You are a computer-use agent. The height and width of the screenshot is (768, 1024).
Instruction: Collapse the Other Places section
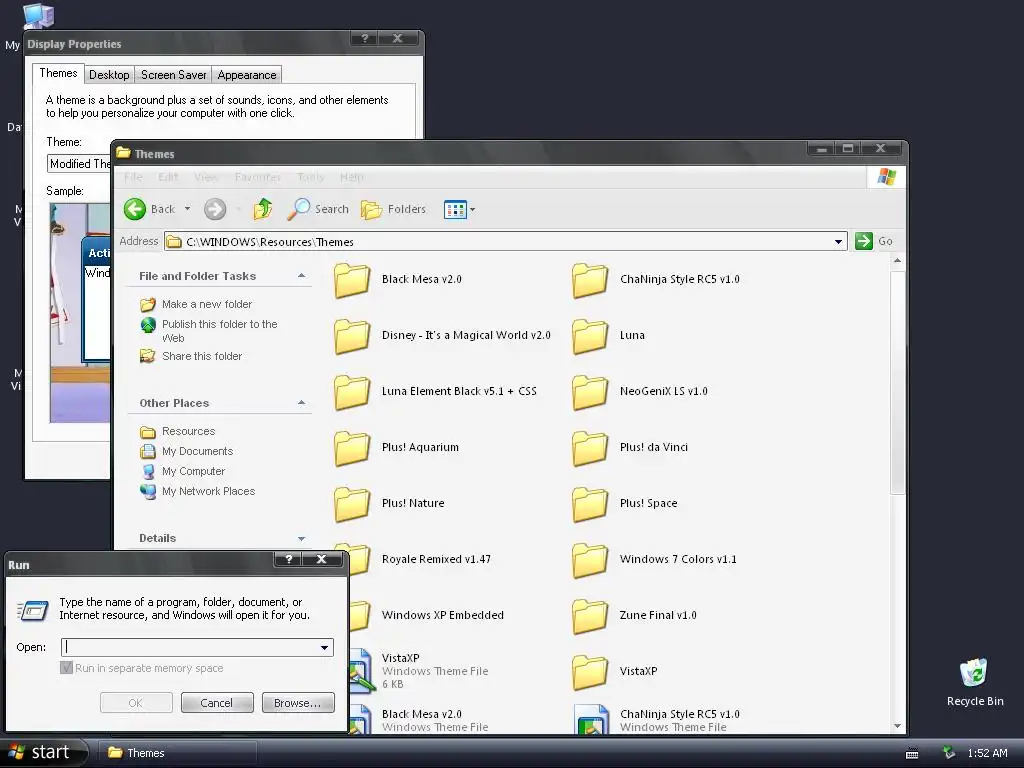[x=302, y=403]
